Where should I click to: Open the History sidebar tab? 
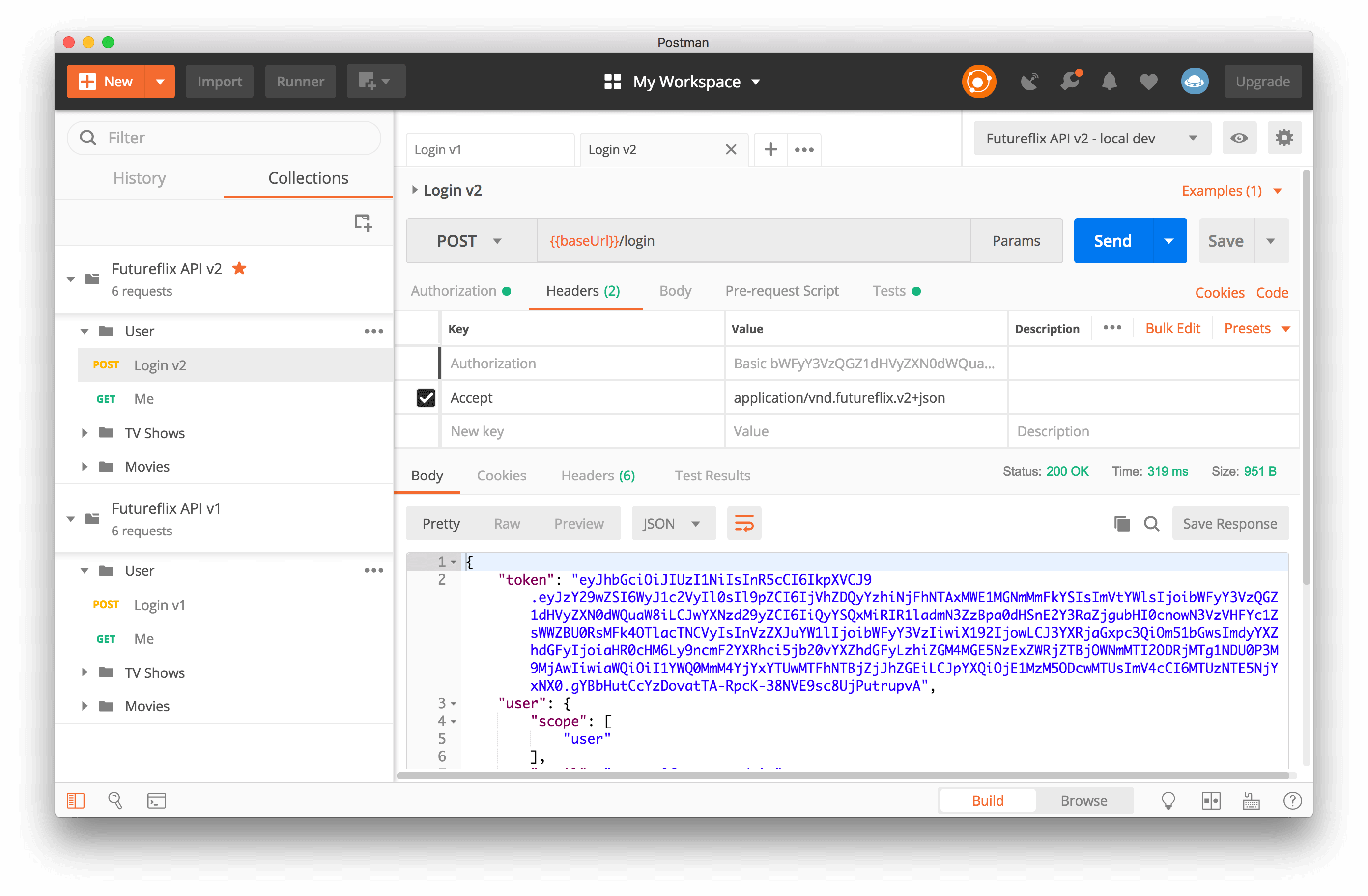click(x=140, y=178)
